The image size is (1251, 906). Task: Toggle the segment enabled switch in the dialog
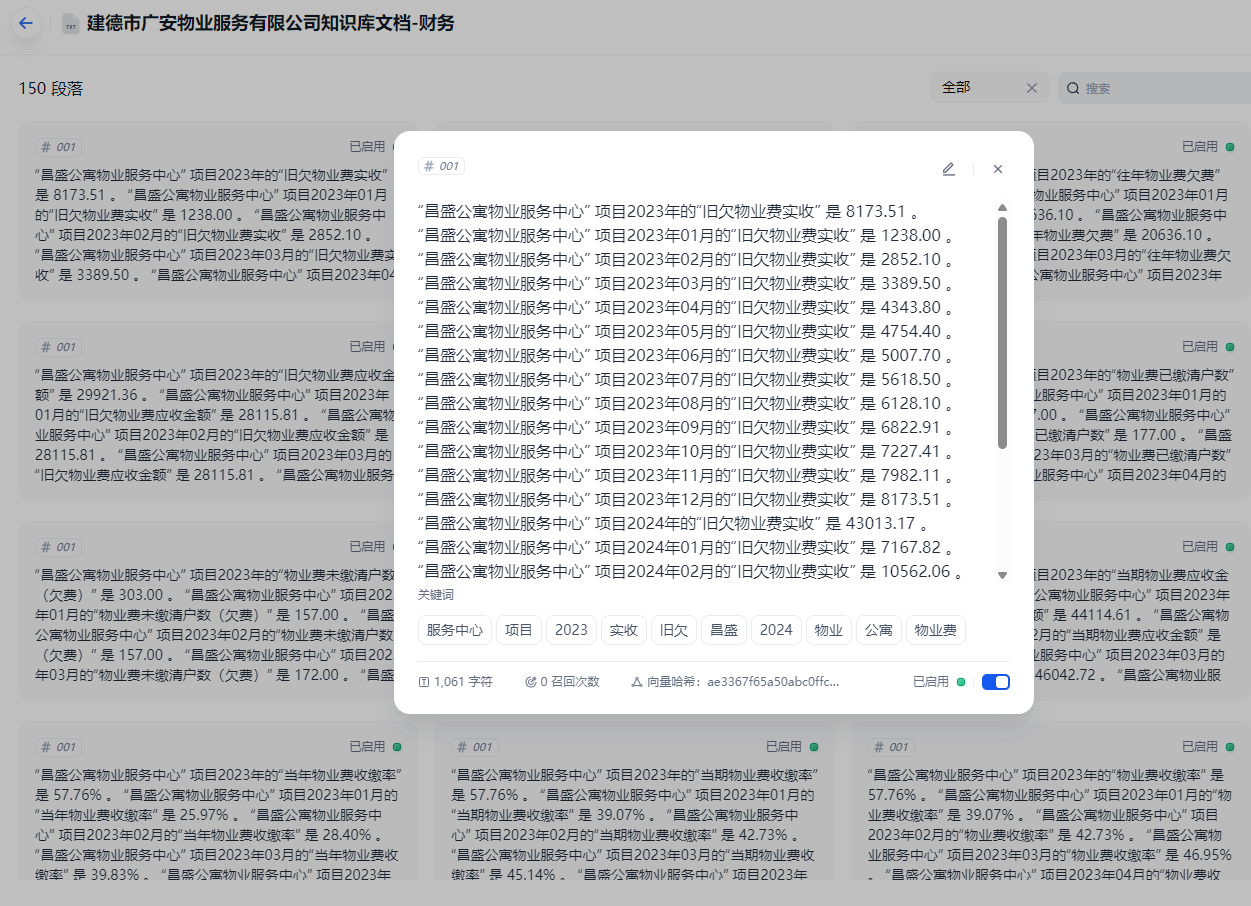(x=996, y=682)
